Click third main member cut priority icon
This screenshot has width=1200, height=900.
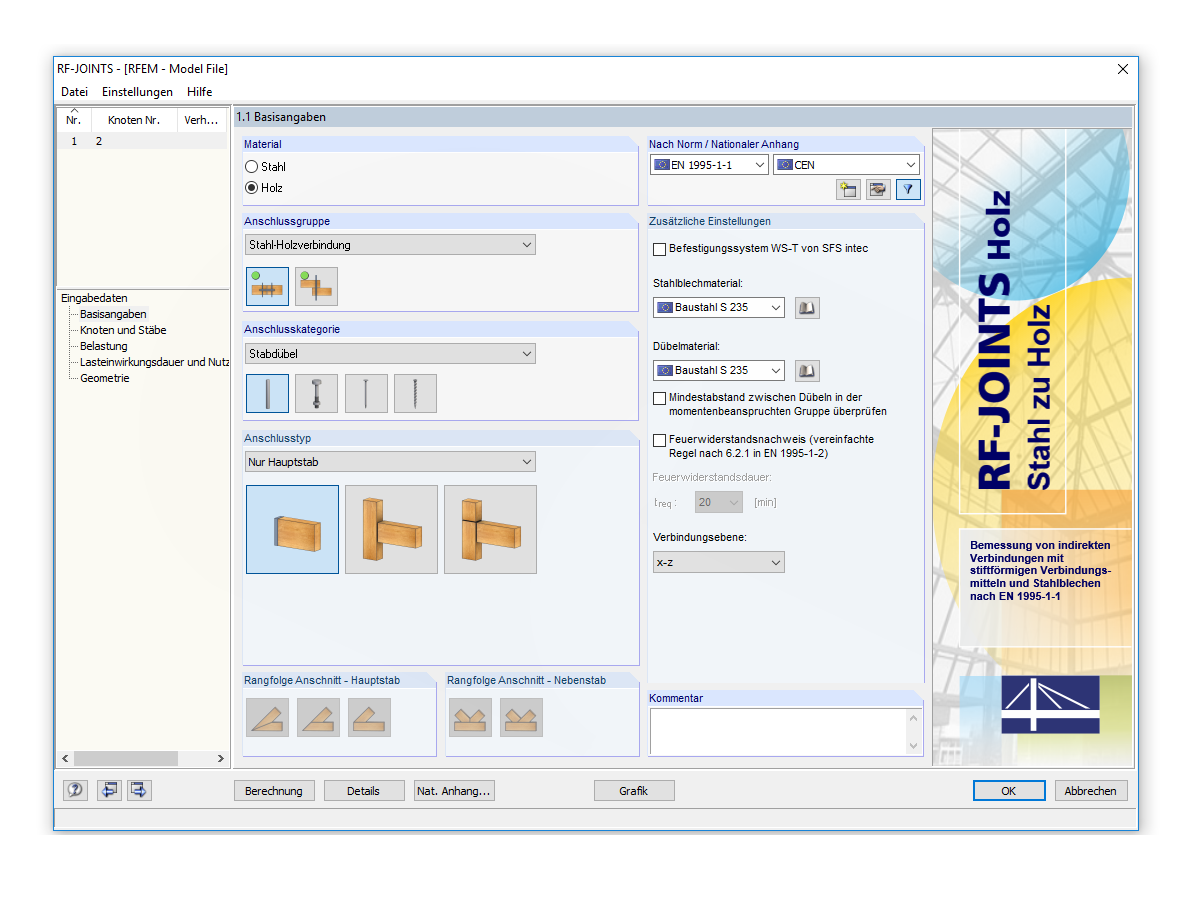pyautogui.click(x=369, y=717)
